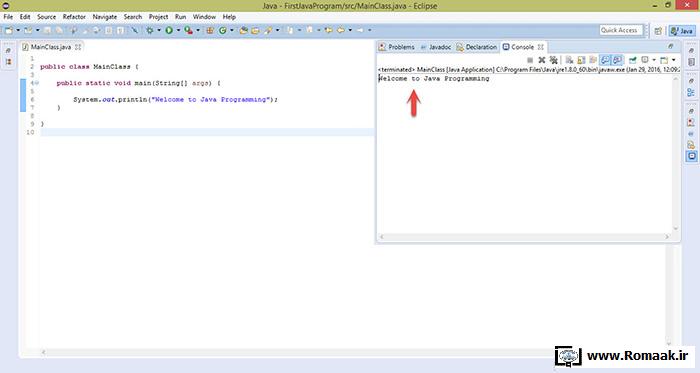Toggle Show Console When Standard Error Changes
Image resolution: width=700 pixels, height=373 pixels.
[617, 60]
